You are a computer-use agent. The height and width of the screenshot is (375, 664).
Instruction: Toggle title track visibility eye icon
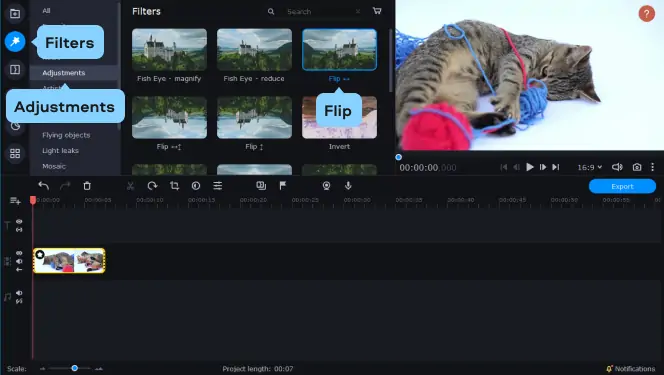tap(19, 221)
